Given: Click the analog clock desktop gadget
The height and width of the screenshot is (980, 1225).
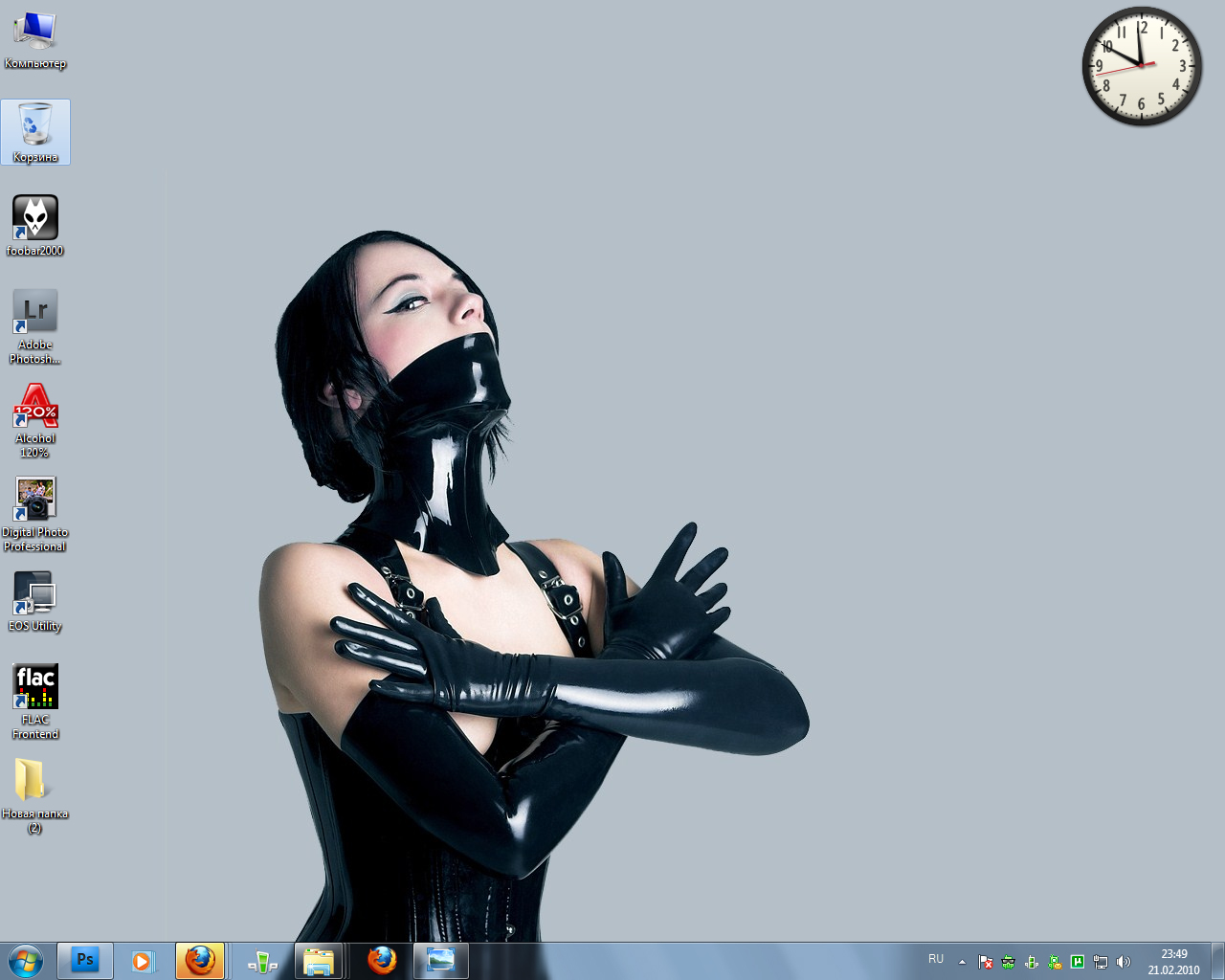Looking at the screenshot, I should coord(1143,66).
